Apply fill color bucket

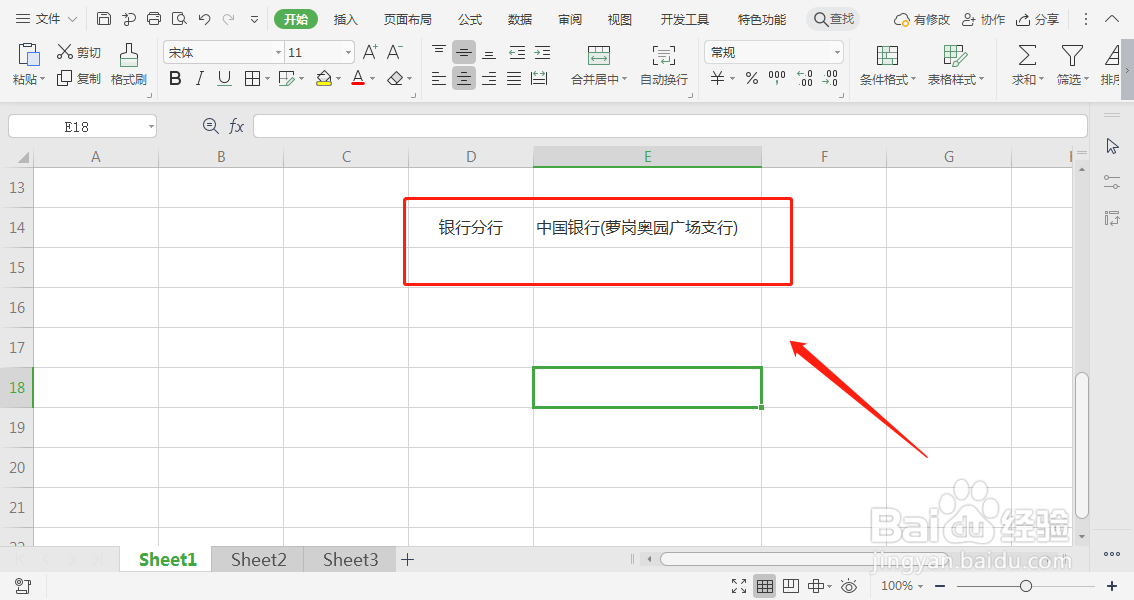[x=323, y=78]
